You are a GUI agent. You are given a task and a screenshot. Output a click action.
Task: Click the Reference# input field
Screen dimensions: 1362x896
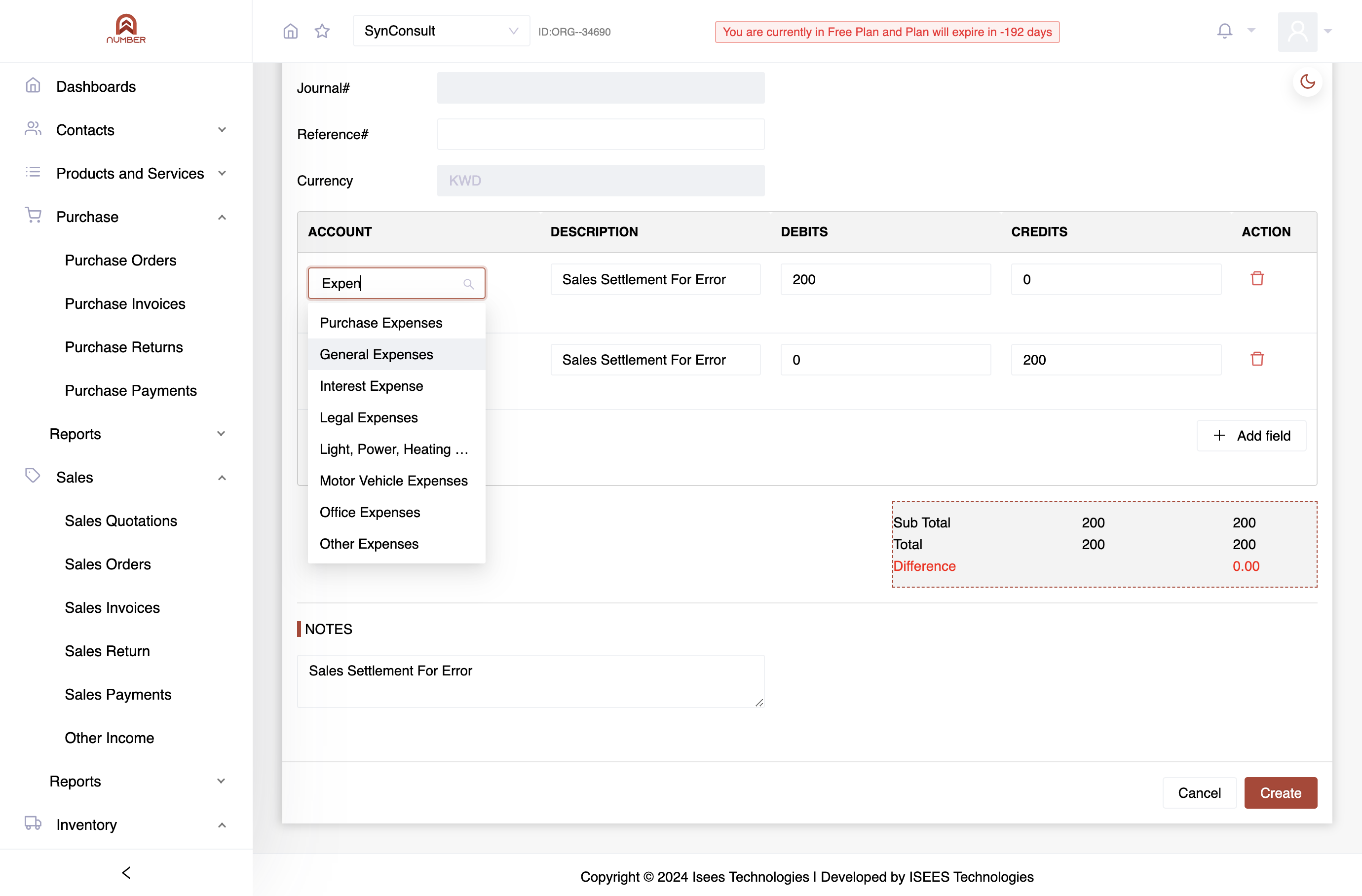tap(600, 135)
